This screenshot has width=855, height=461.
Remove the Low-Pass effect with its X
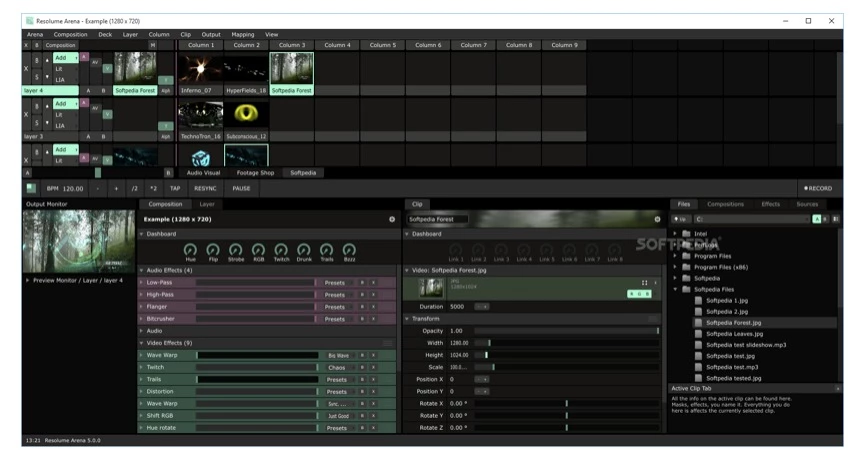click(374, 283)
